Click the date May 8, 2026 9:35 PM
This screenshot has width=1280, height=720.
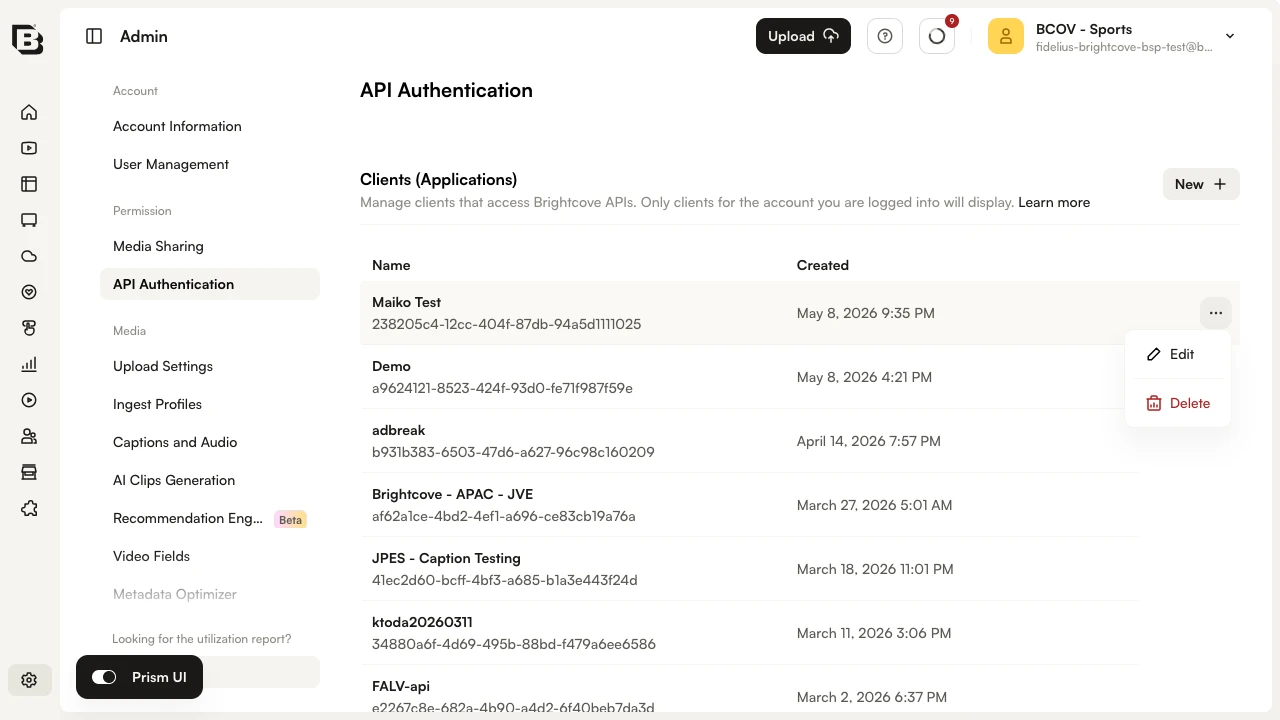click(866, 313)
